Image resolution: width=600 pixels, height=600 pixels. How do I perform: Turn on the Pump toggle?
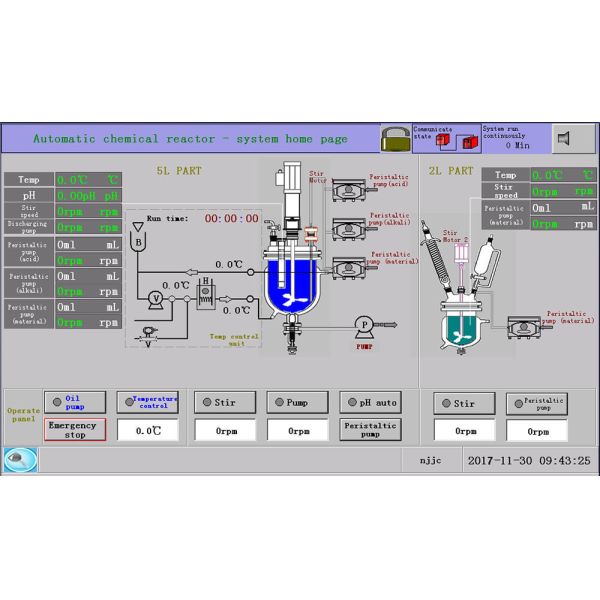click(x=296, y=403)
